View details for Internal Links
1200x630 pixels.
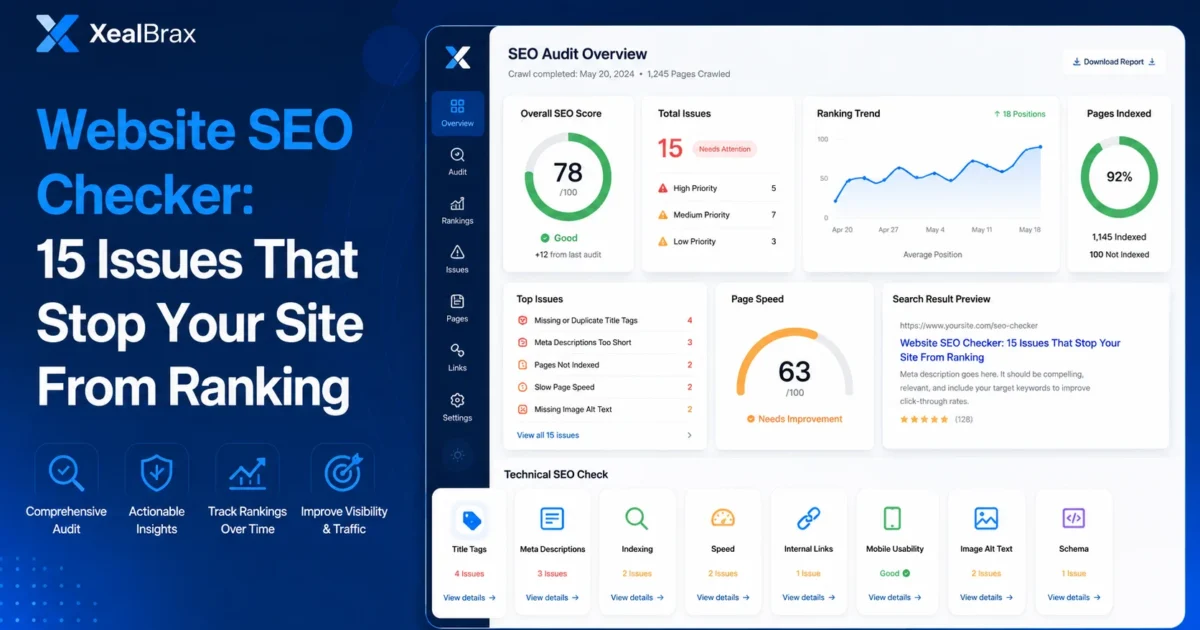[x=809, y=598]
